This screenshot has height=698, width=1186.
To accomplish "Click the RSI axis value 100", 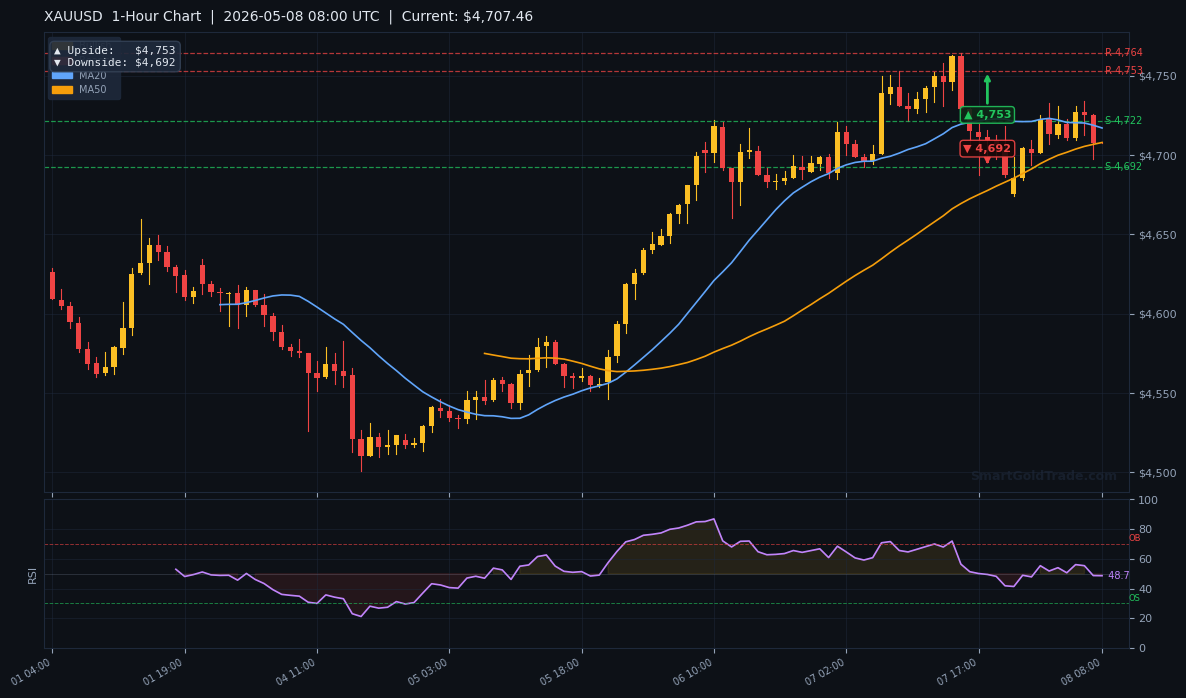I will 1147,500.
